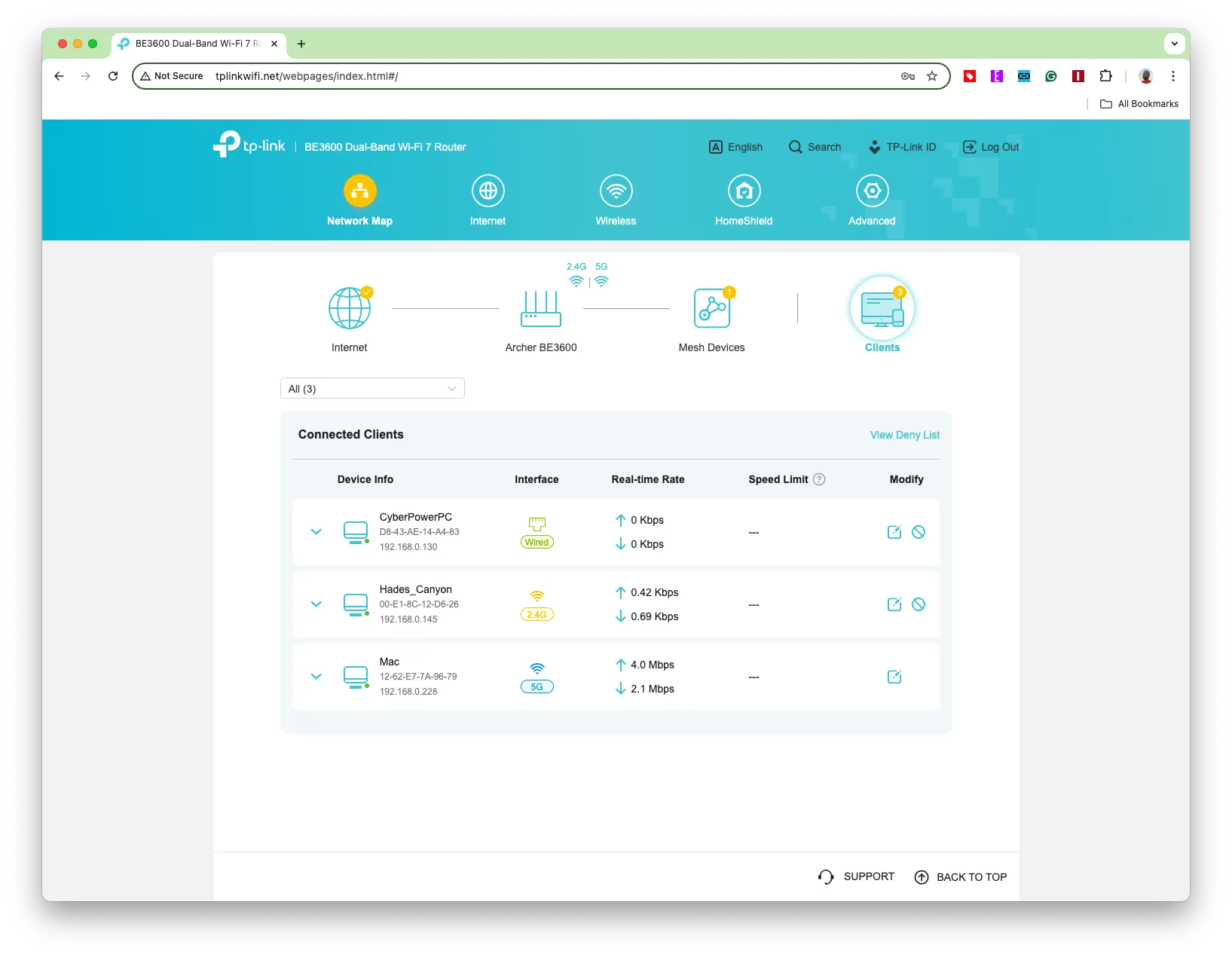Screen dimensions: 1232x957
Task: Switch to the Wireless tab
Action: pyautogui.click(x=616, y=200)
